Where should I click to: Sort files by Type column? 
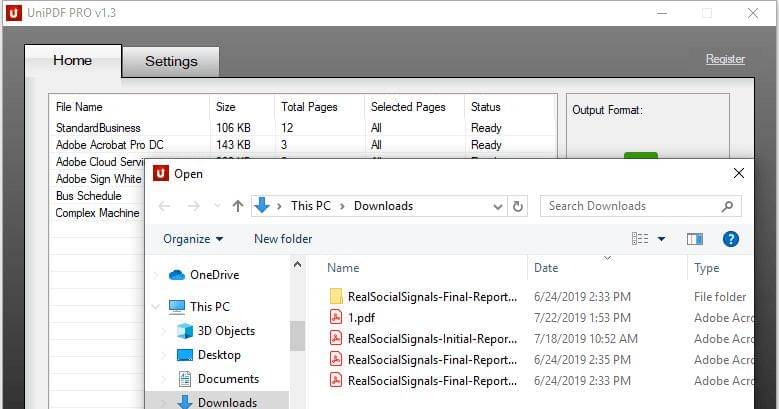(706, 268)
